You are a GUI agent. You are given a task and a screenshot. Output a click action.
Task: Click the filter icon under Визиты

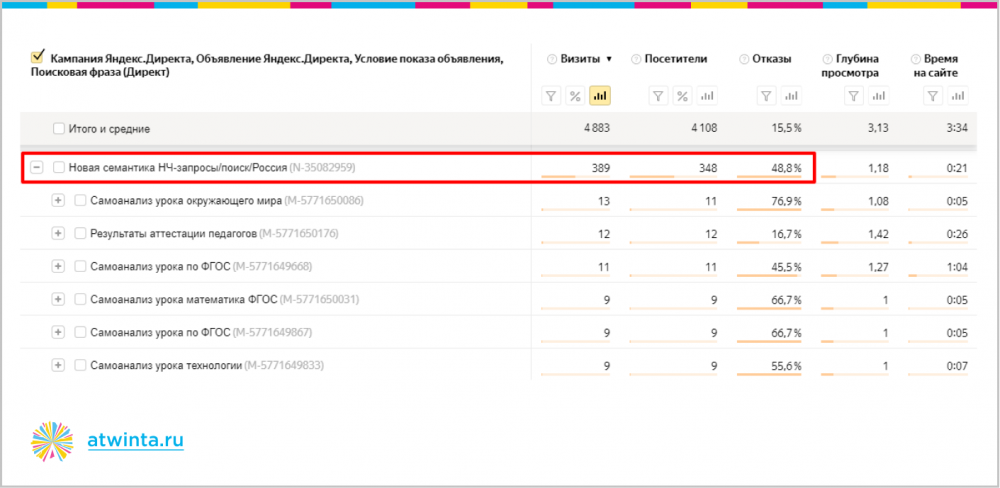pyautogui.click(x=552, y=96)
